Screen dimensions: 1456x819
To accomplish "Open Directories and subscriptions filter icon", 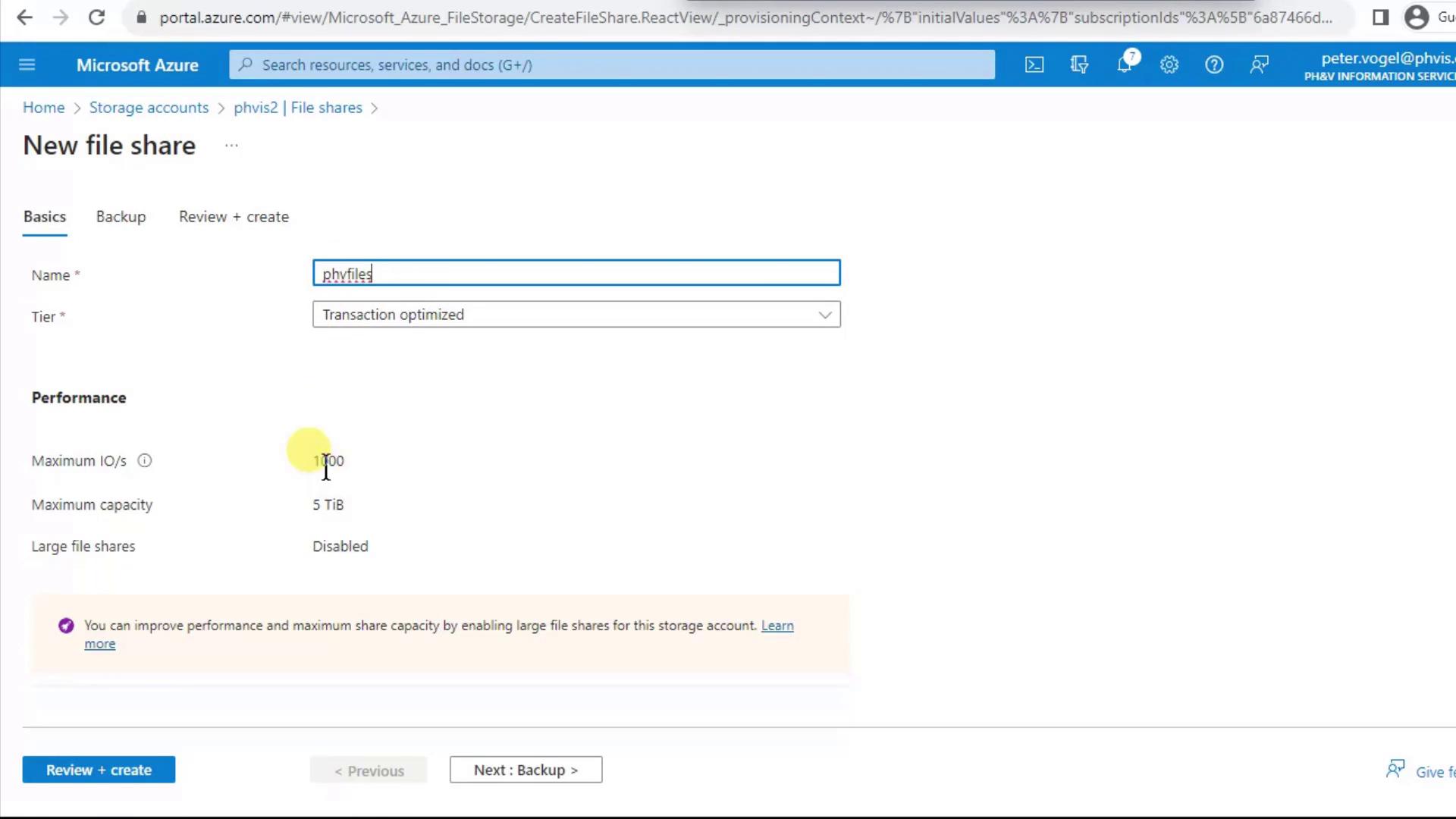I will (1079, 65).
